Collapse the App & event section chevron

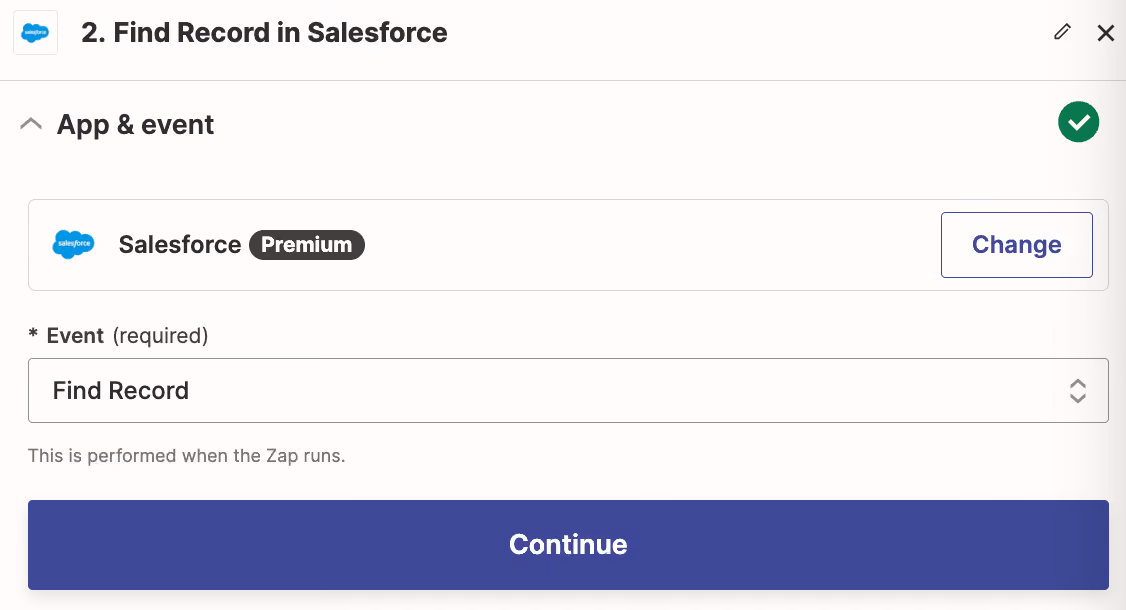pyautogui.click(x=31, y=124)
